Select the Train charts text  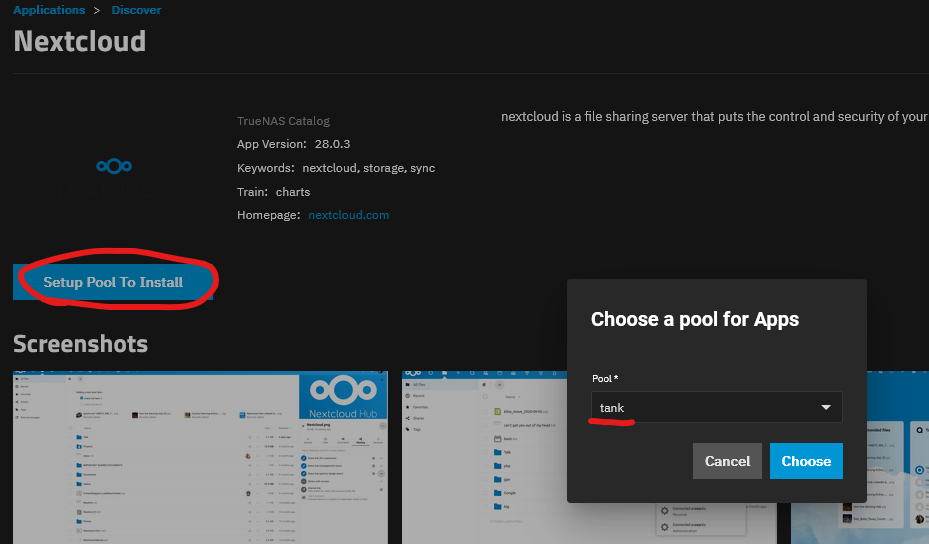[x=273, y=192]
